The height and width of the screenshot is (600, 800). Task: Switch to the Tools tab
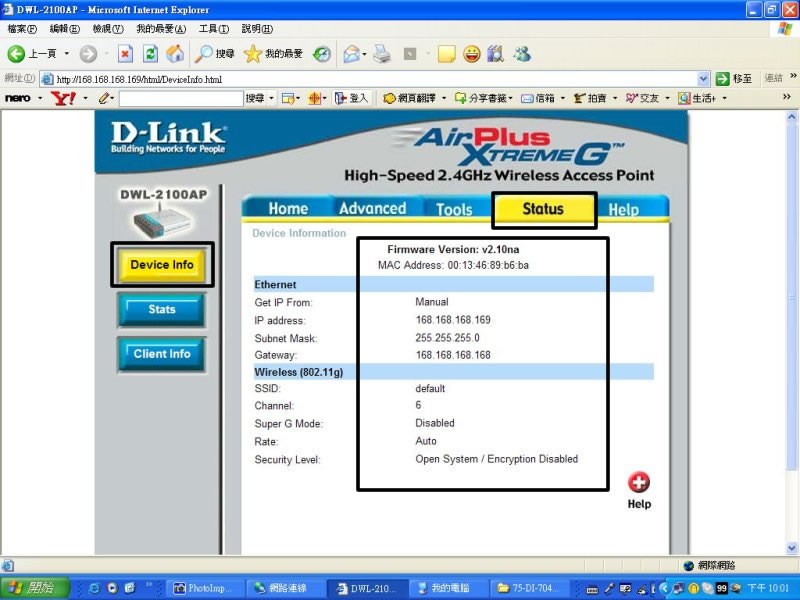point(454,209)
